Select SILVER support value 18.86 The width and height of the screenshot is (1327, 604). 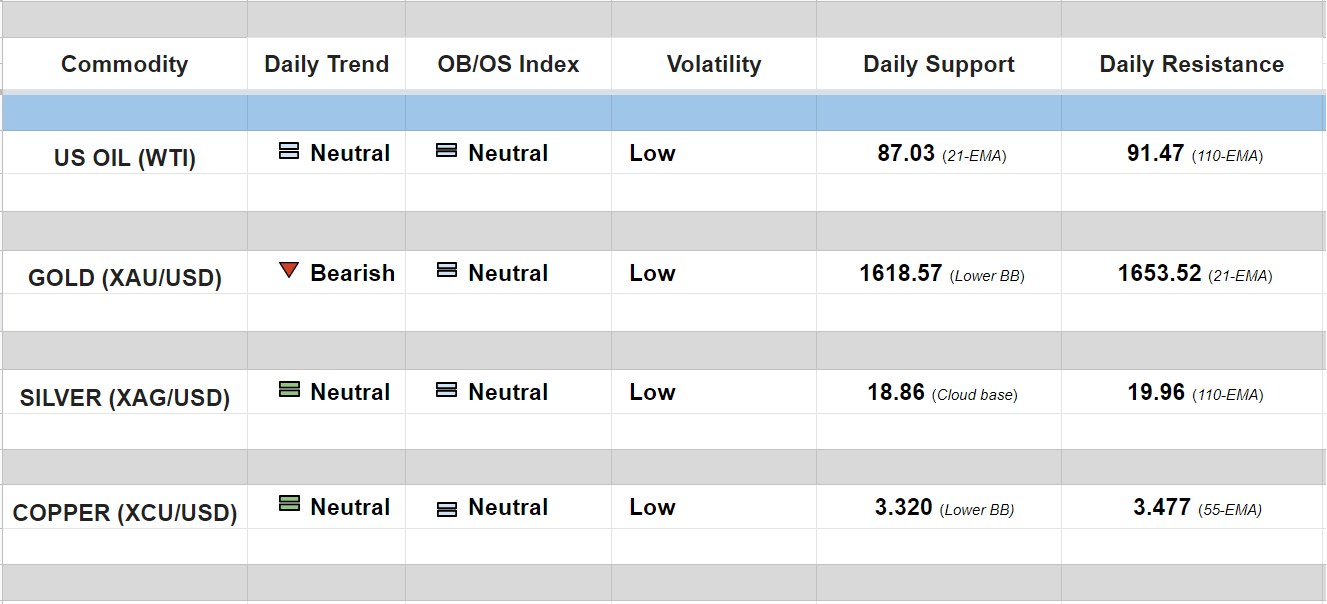pos(896,392)
